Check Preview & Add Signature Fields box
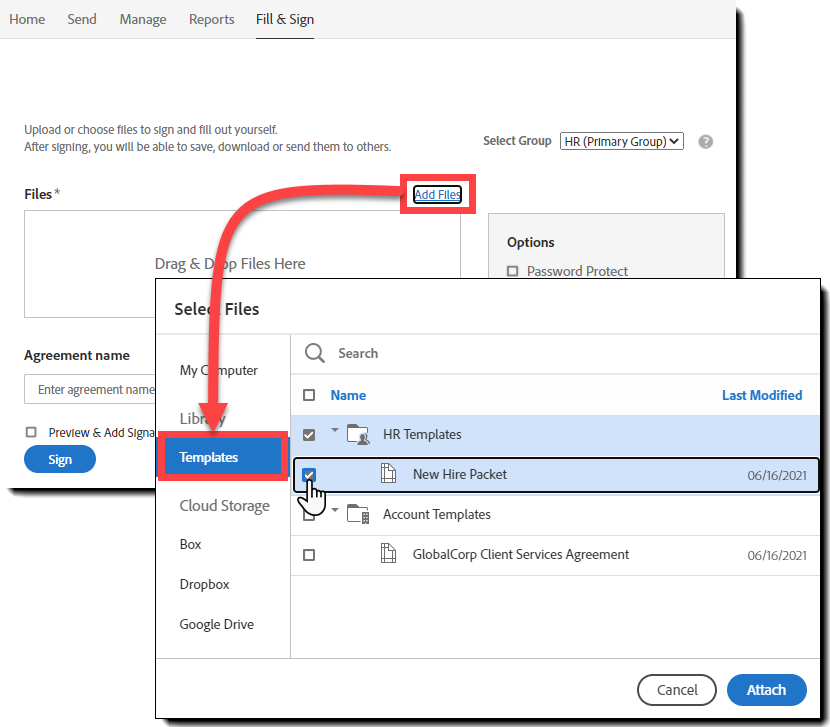Viewport: 830px width, 727px height. (31, 432)
